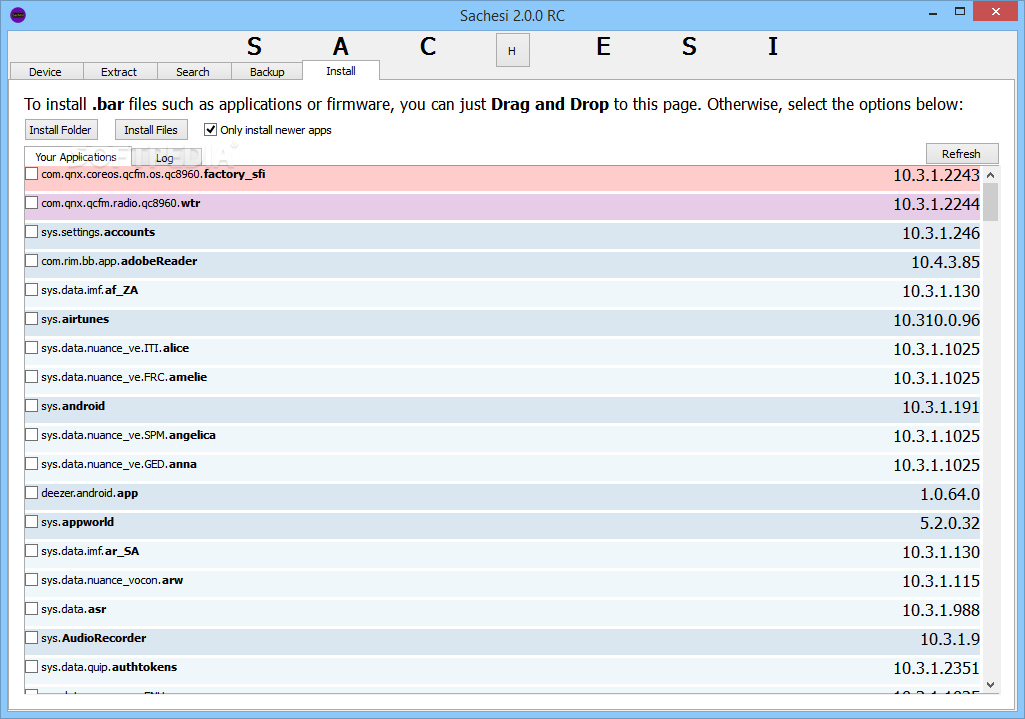Viewport: 1025px width, 719px height.
Task: Select the sys.android checkbox
Action: tap(31, 405)
